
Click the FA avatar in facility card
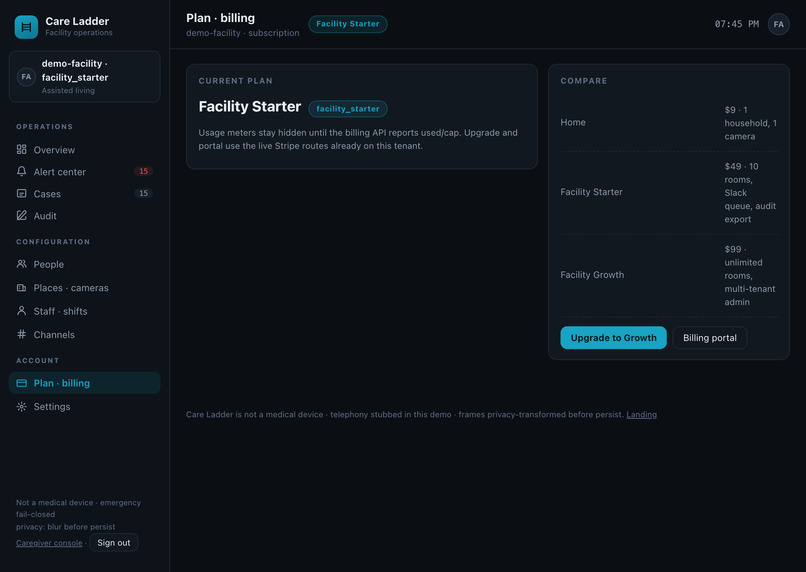[26, 77]
